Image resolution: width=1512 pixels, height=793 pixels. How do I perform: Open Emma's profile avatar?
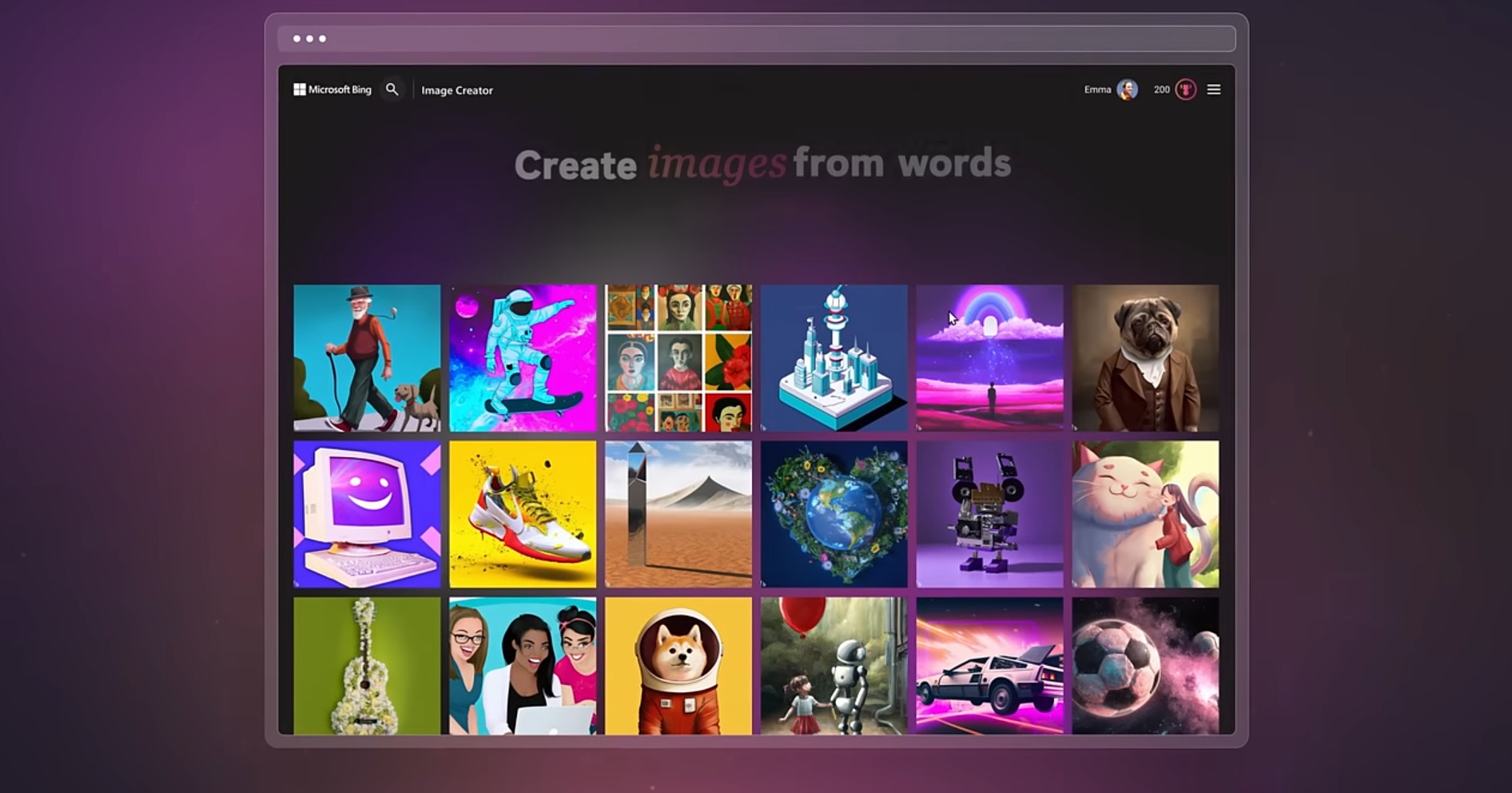[x=1128, y=90]
